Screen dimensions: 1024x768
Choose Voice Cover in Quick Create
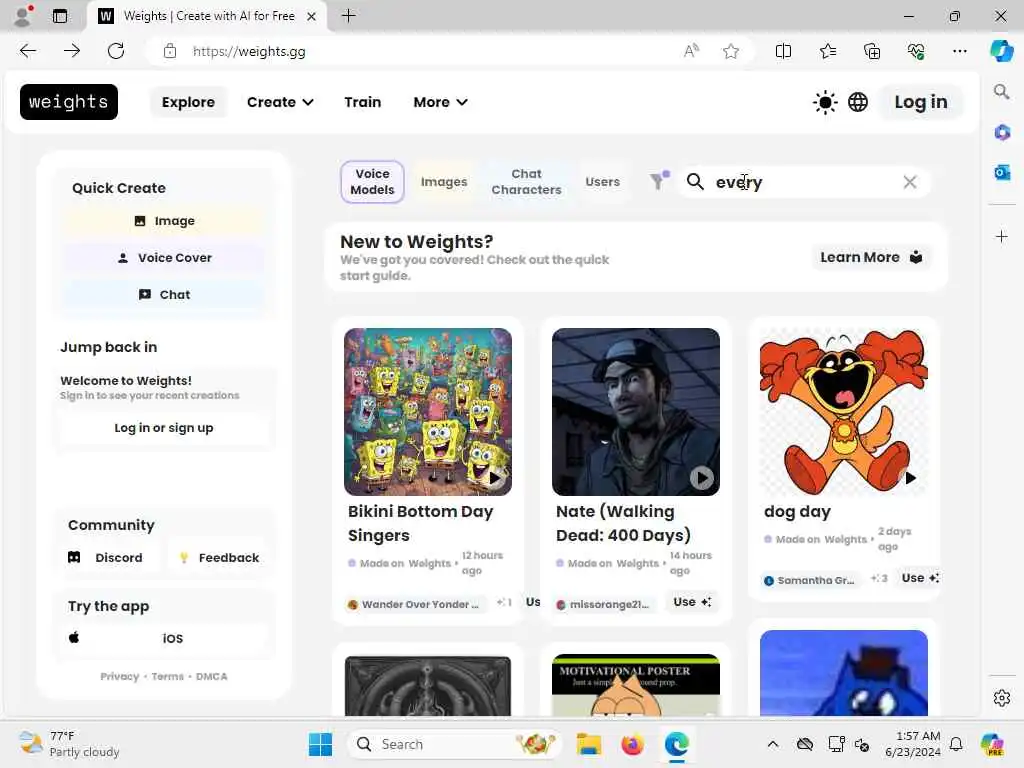click(x=165, y=257)
